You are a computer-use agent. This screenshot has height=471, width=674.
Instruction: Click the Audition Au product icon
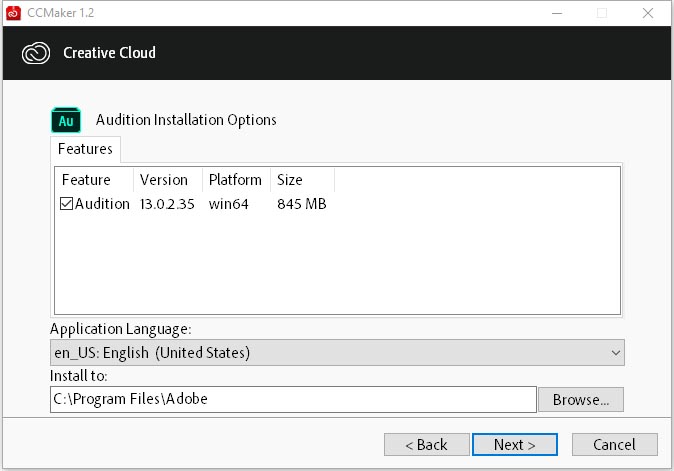tap(66, 120)
